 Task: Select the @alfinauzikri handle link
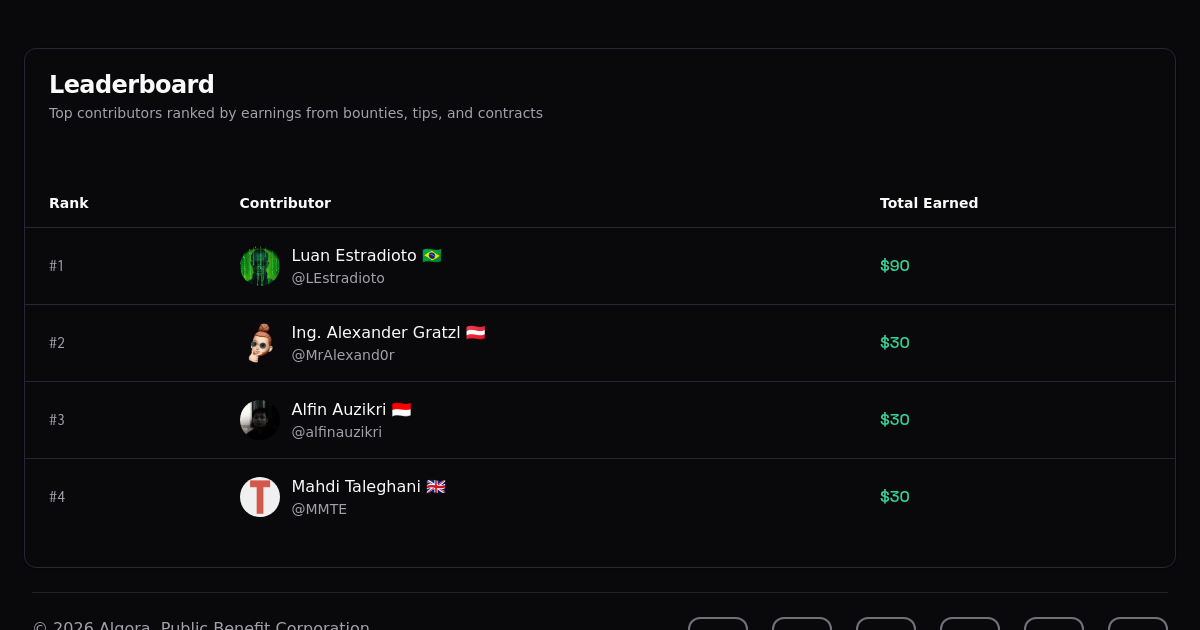point(337,432)
